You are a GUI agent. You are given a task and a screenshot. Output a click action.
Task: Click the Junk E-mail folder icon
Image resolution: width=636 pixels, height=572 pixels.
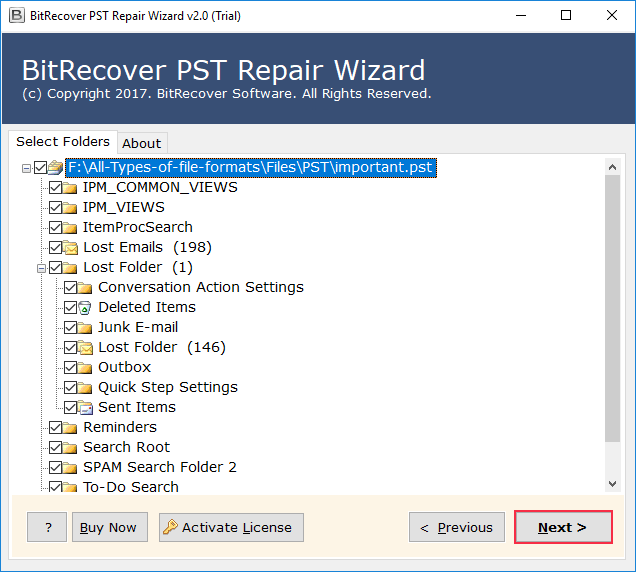[85, 327]
